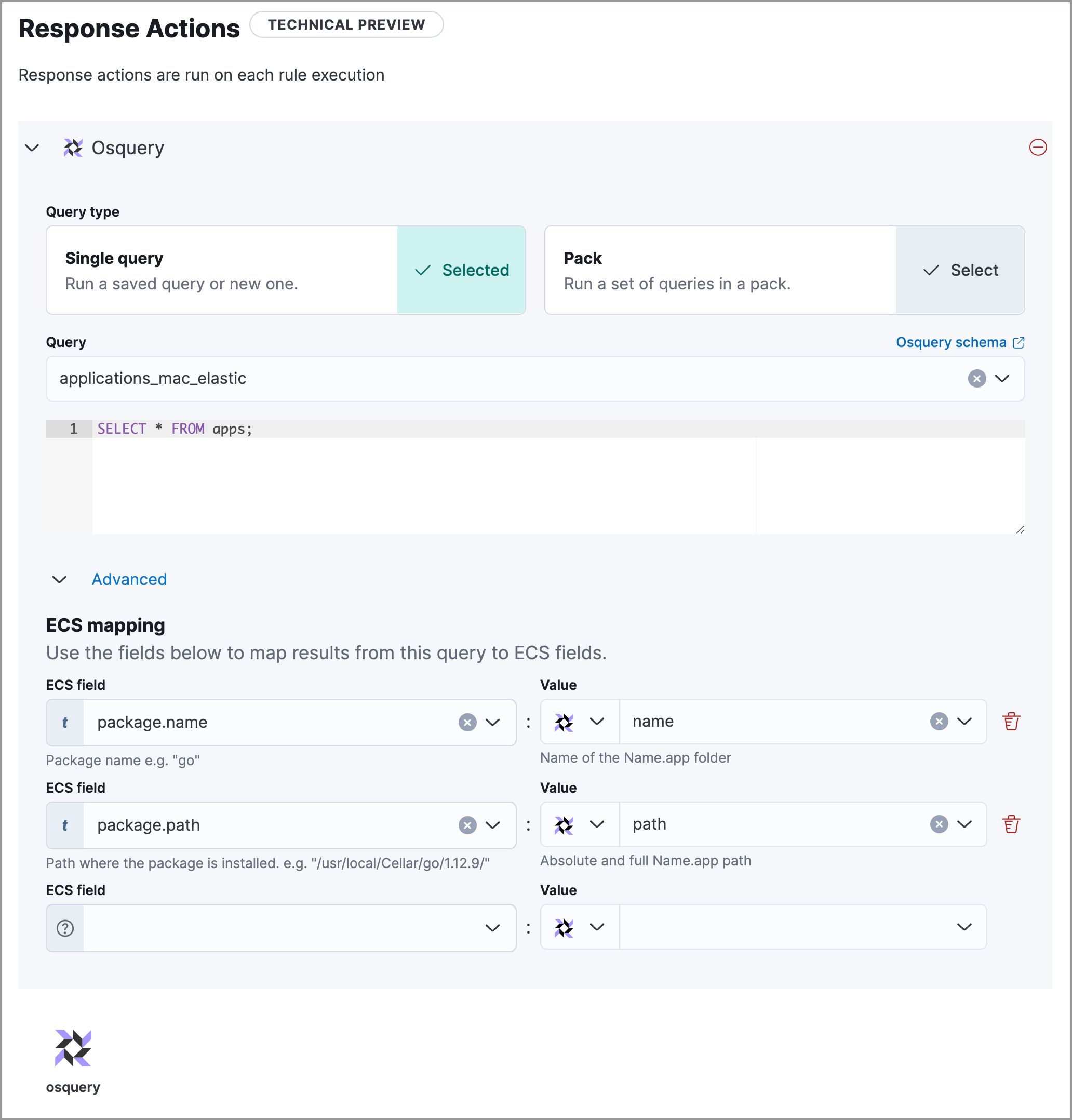The height and width of the screenshot is (1120, 1072).
Task: Open the empty Value combo box
Action: (802, 927)
